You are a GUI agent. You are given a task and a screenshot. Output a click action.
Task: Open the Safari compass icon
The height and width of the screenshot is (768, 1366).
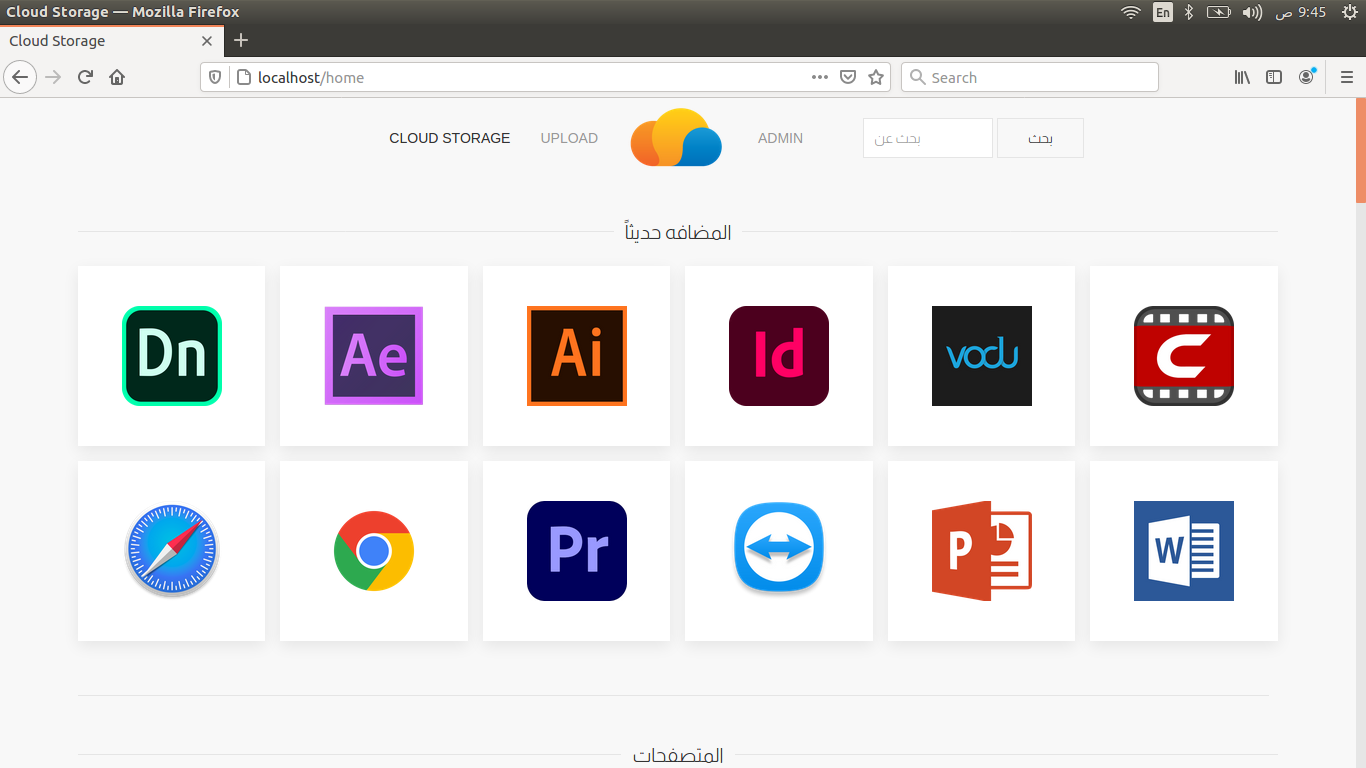(171, 551)
